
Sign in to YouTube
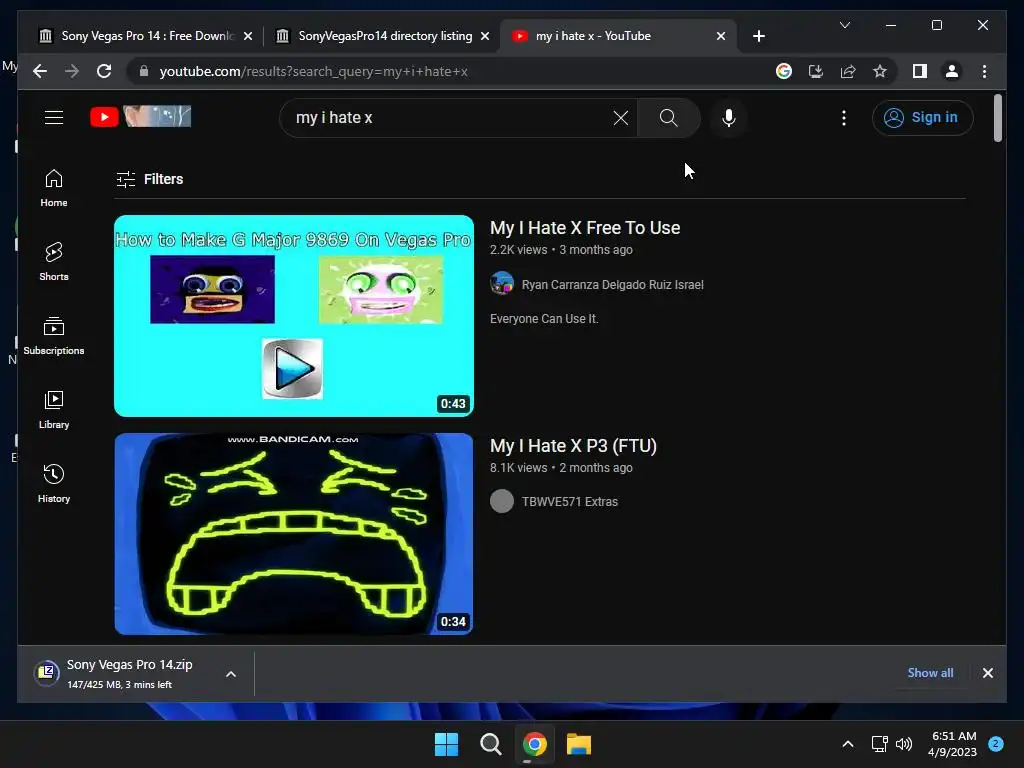pos(922,118)
